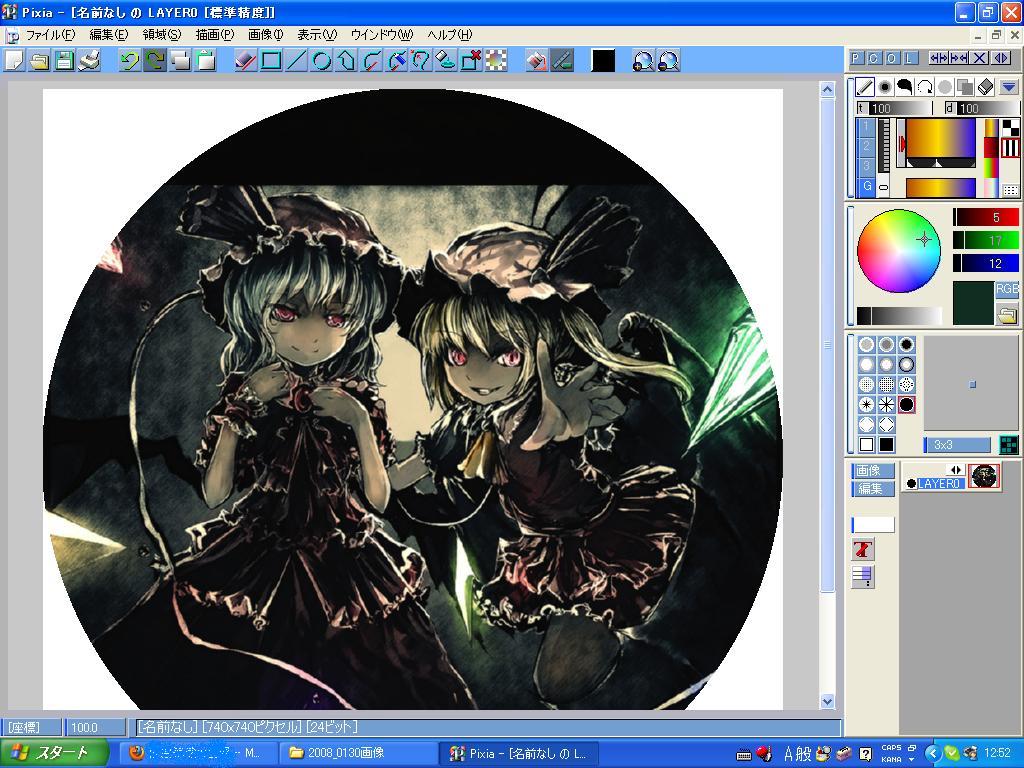
Task: Select gradient slot 1
Action: pos(866,127)
